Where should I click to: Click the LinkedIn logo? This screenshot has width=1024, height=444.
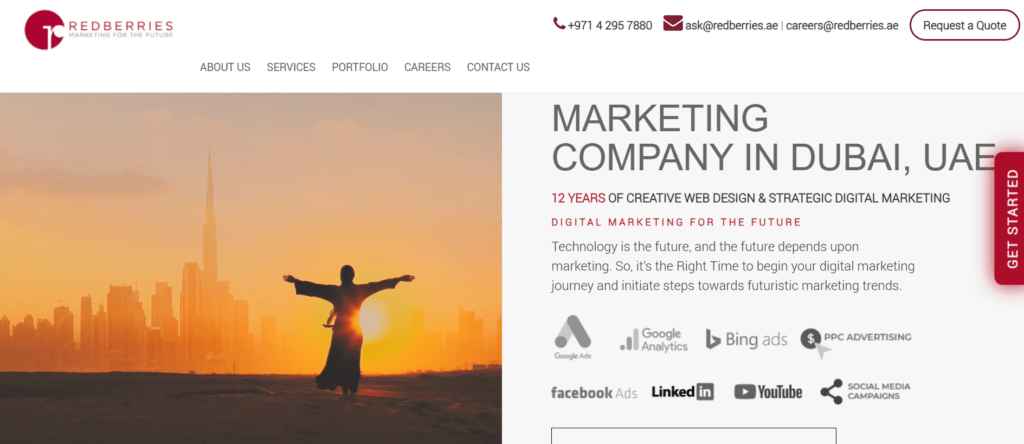682,392
